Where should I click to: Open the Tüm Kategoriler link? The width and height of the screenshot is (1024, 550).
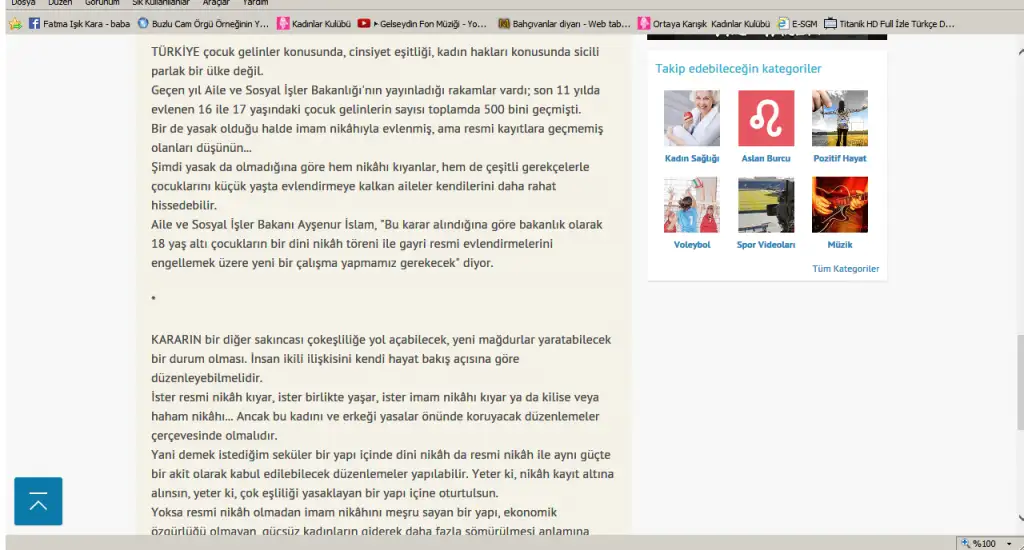point(846,268)
